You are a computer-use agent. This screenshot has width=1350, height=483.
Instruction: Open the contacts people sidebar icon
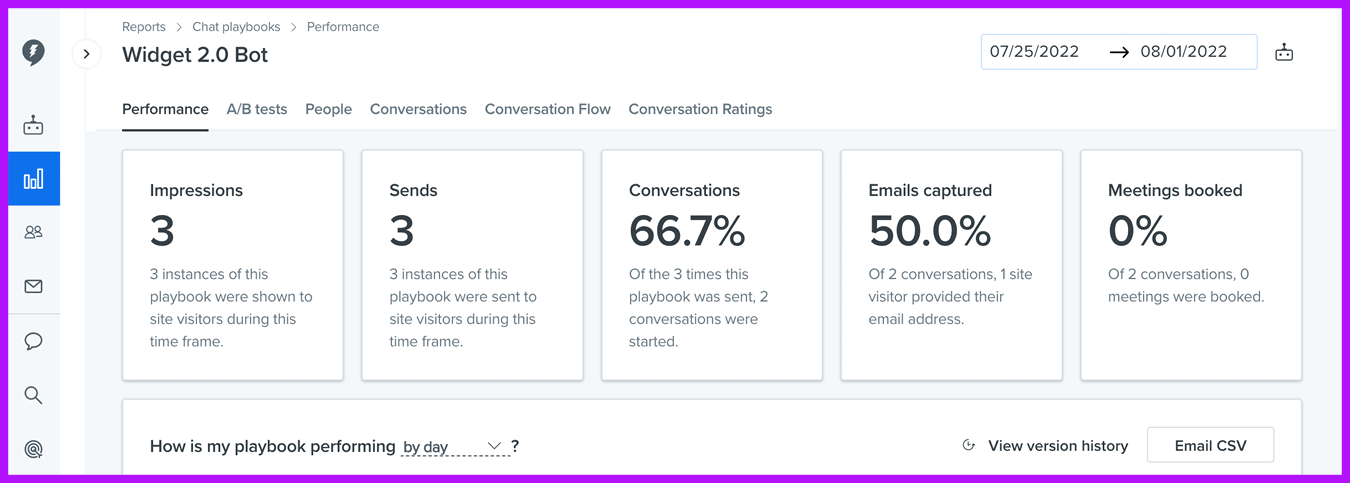(33, 232)
